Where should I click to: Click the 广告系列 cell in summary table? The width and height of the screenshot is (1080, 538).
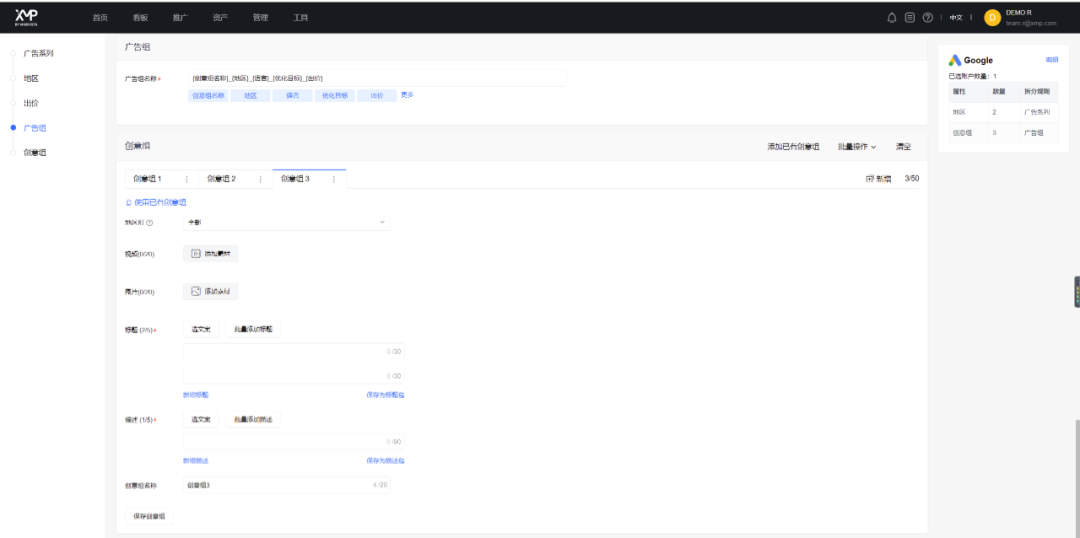[1037, 111]
